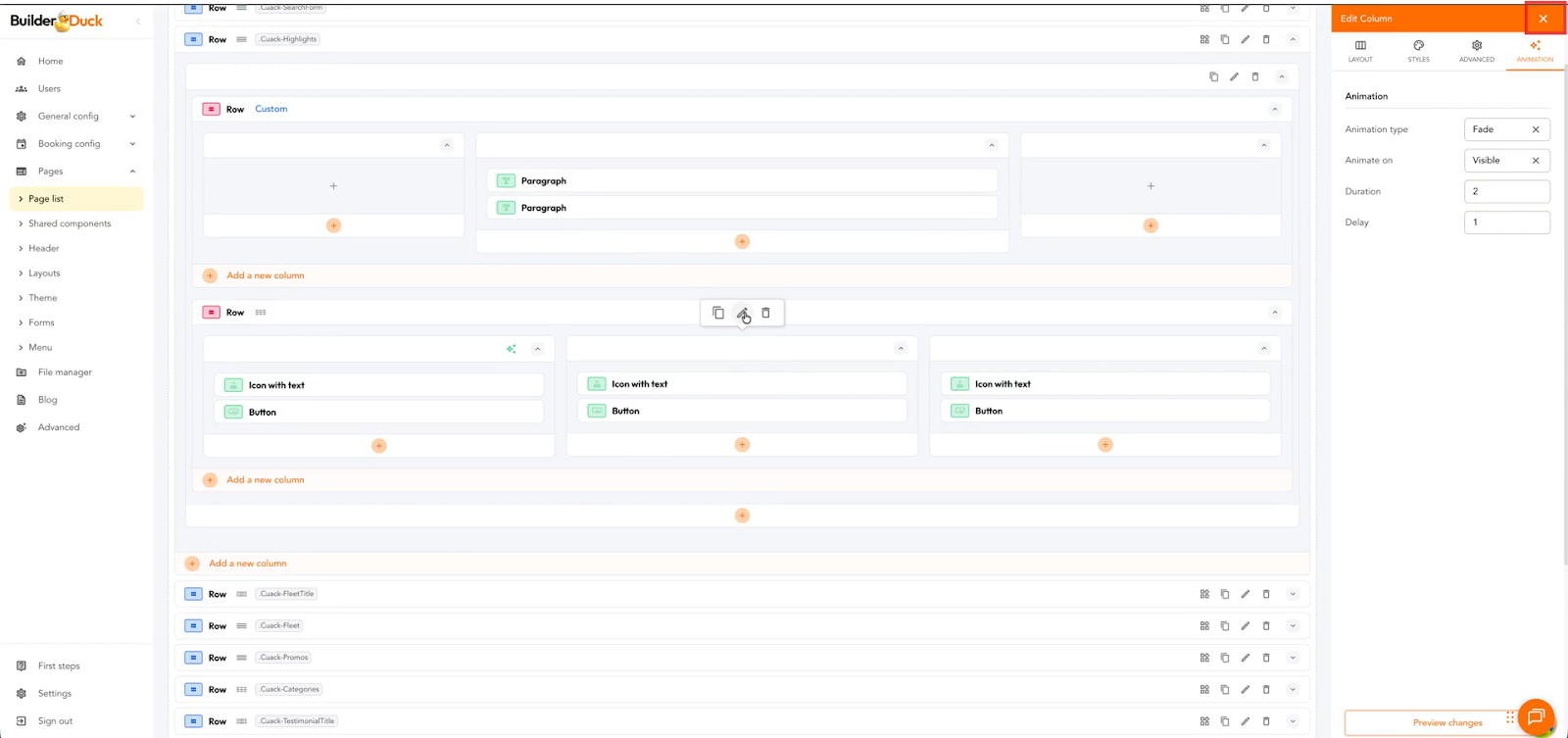
Task: Click Add a new column under Custom row
Action: point(265,275)
